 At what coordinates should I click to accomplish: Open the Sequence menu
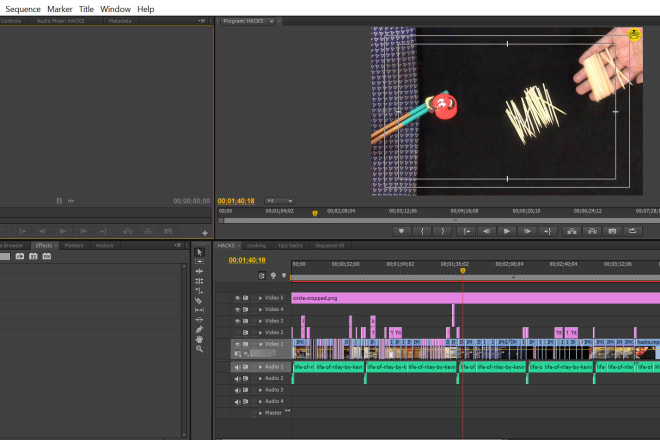pos(23,9)
